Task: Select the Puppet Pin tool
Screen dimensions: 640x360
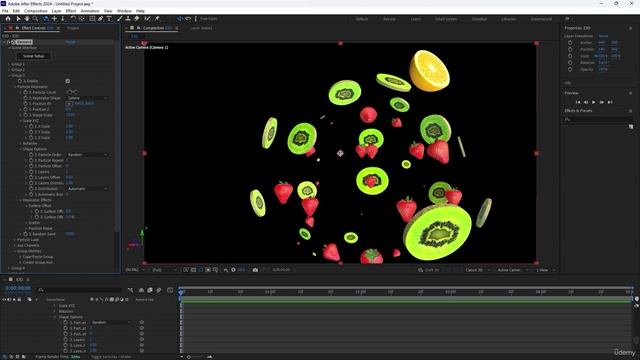Action: coord(157,19)
